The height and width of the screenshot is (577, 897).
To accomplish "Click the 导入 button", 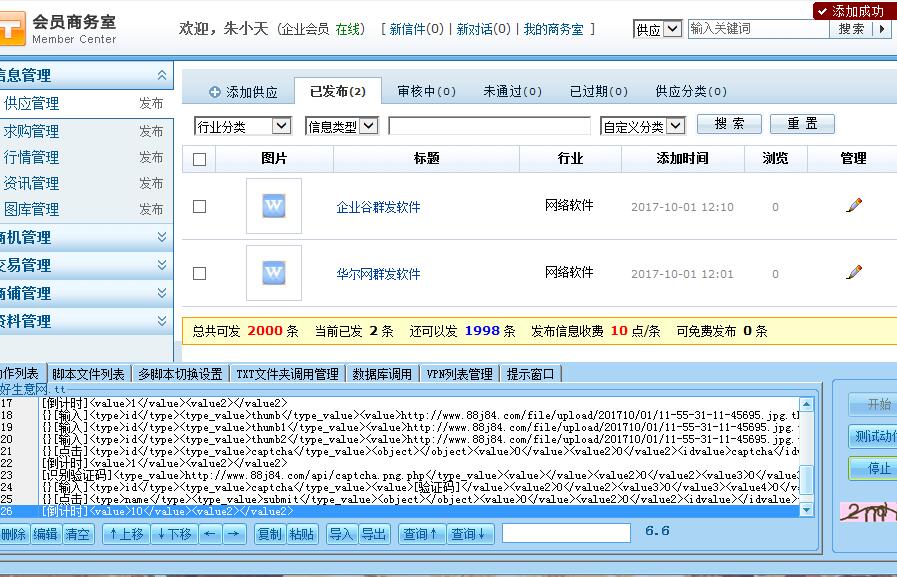I will 342,534.
